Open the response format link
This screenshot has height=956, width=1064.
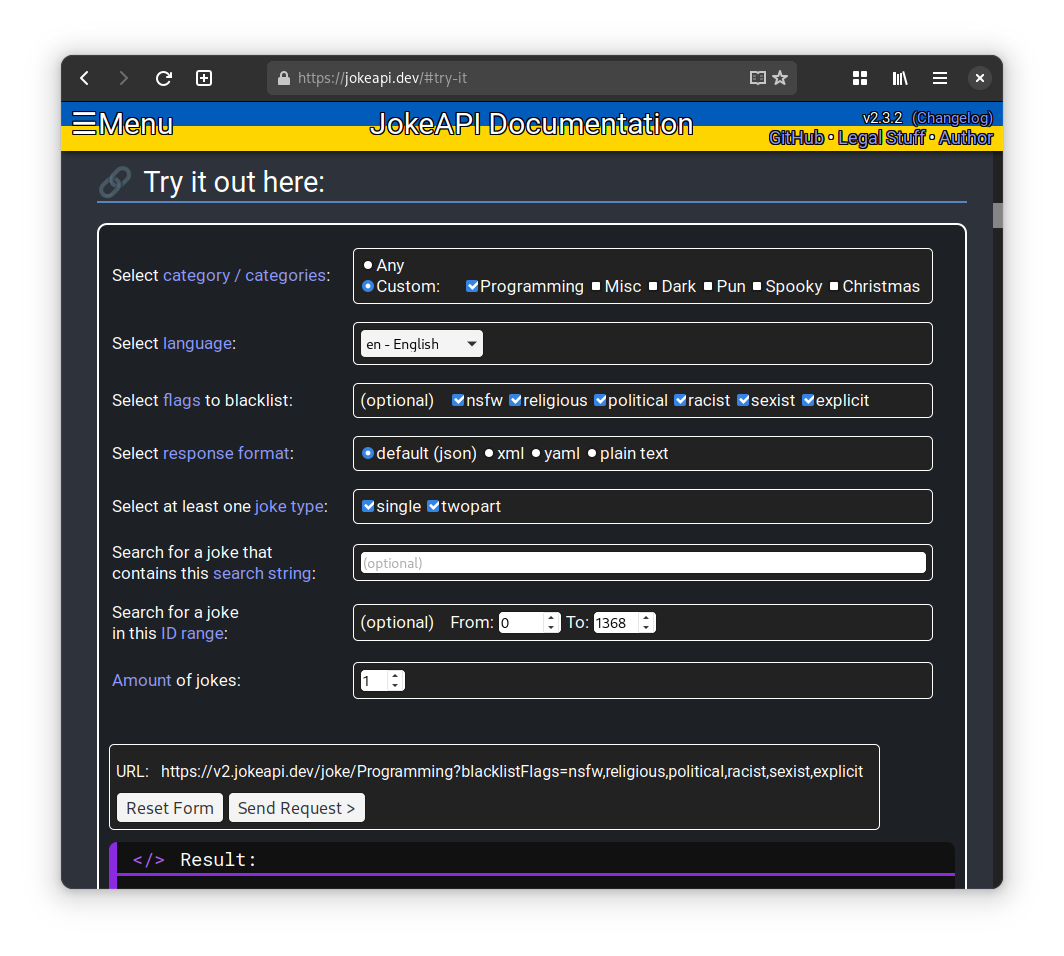point(226,453)
